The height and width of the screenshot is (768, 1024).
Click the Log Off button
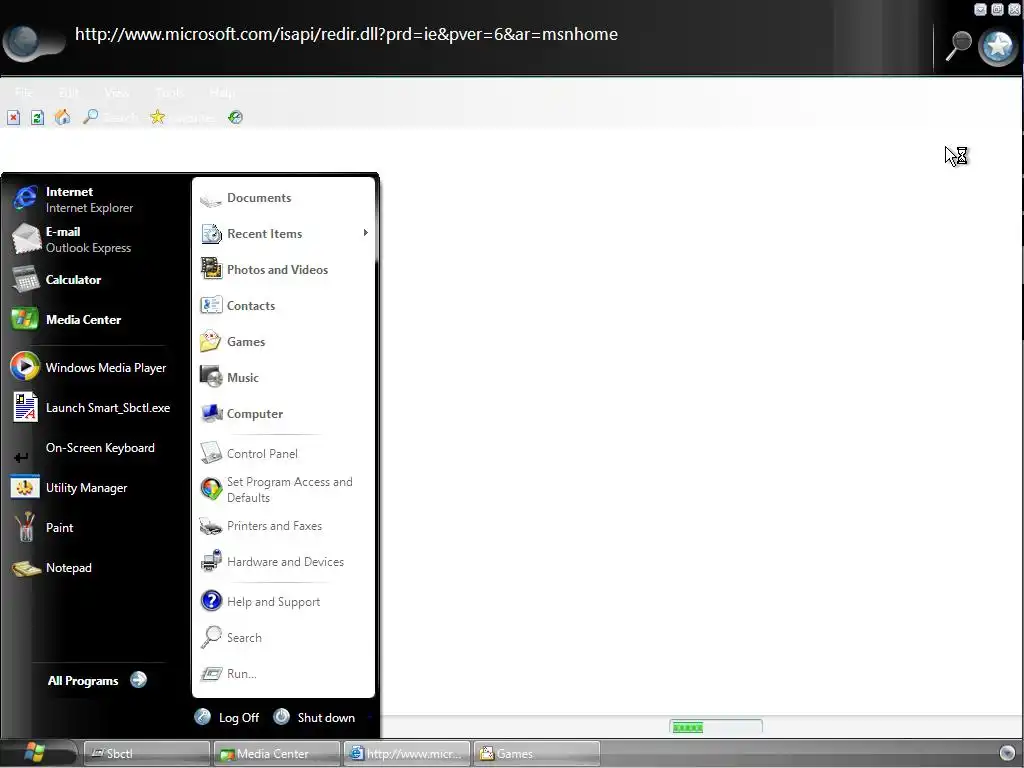coord(227,717)
